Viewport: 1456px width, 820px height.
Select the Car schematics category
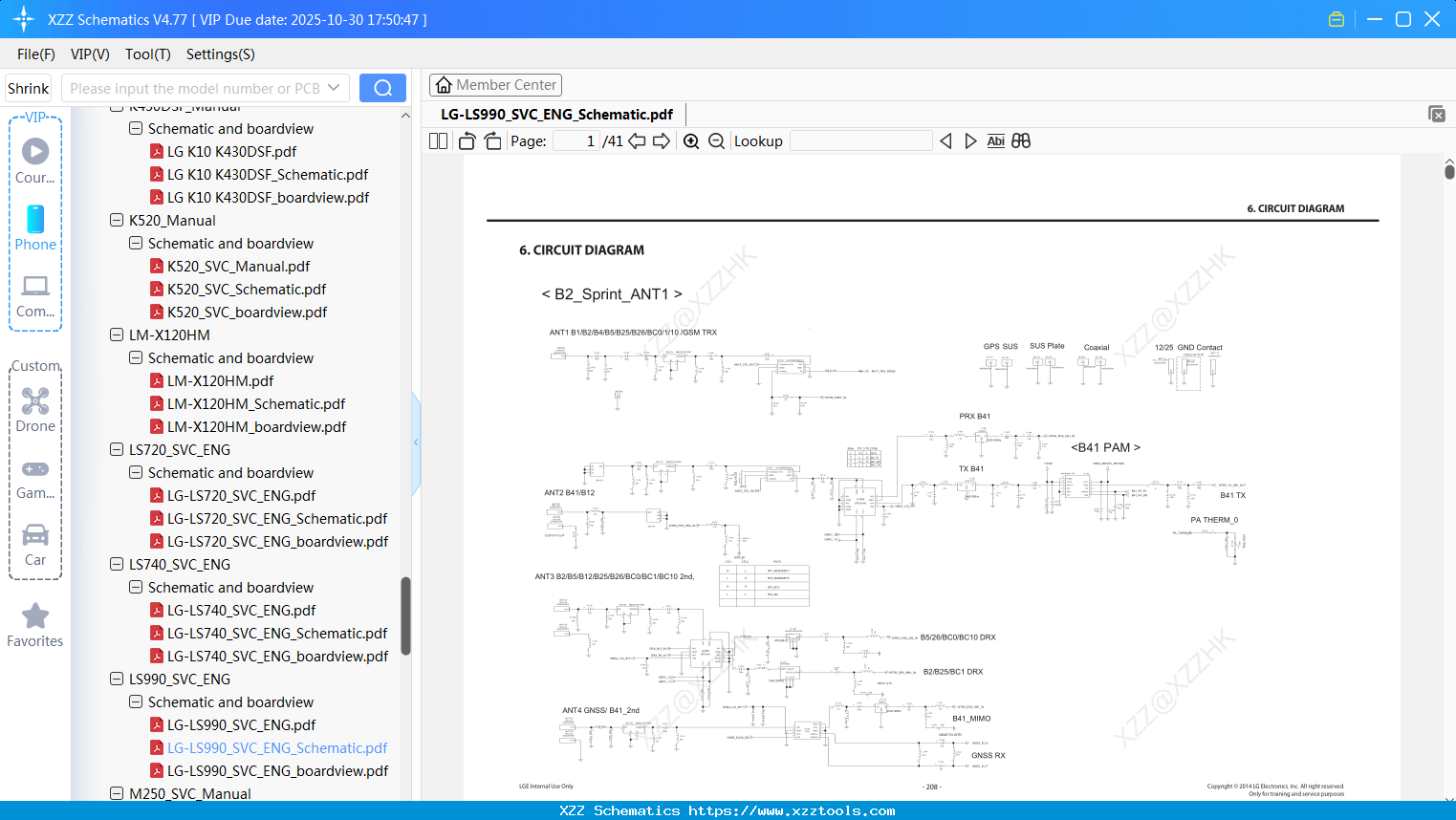35,545
